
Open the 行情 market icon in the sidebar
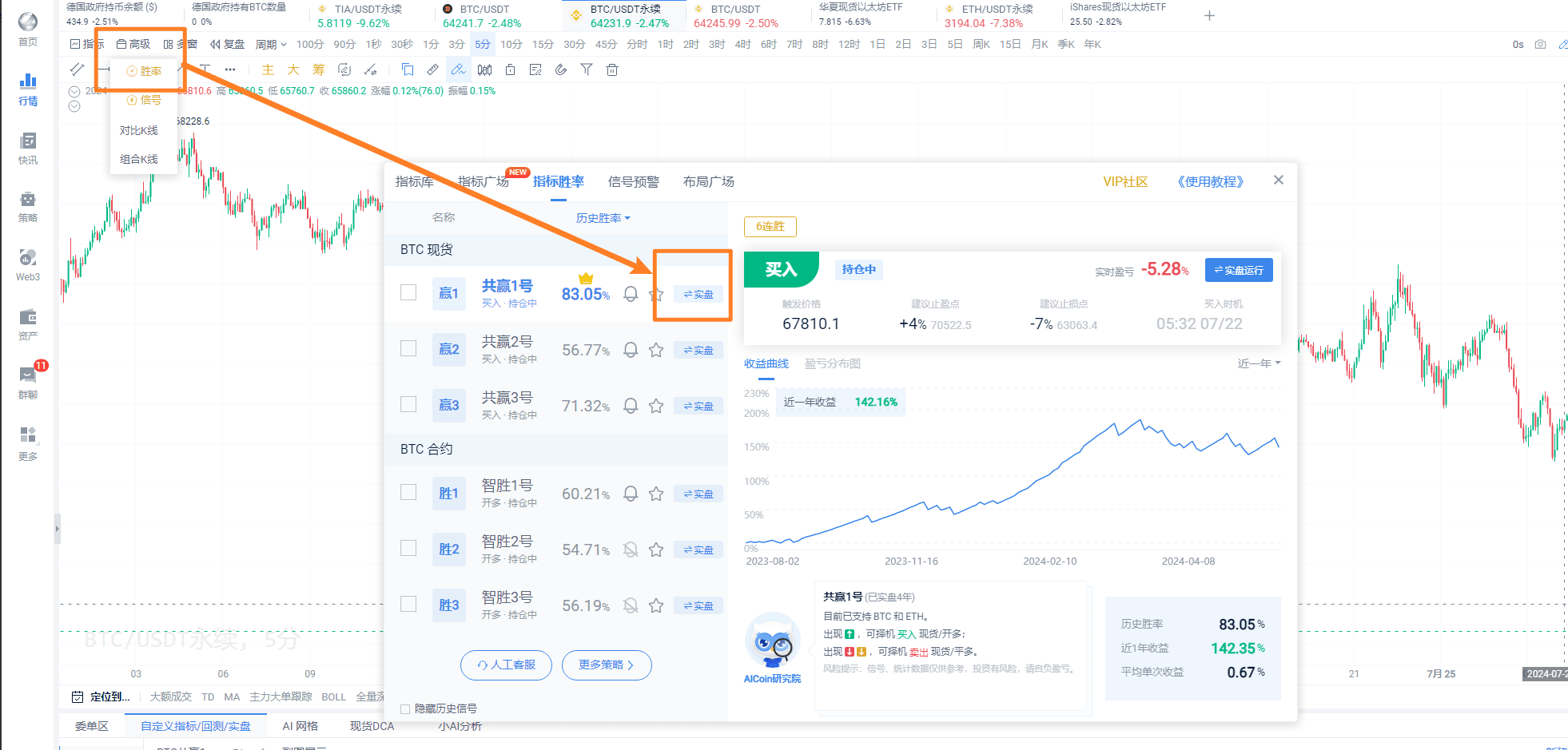tap(28, 89)
